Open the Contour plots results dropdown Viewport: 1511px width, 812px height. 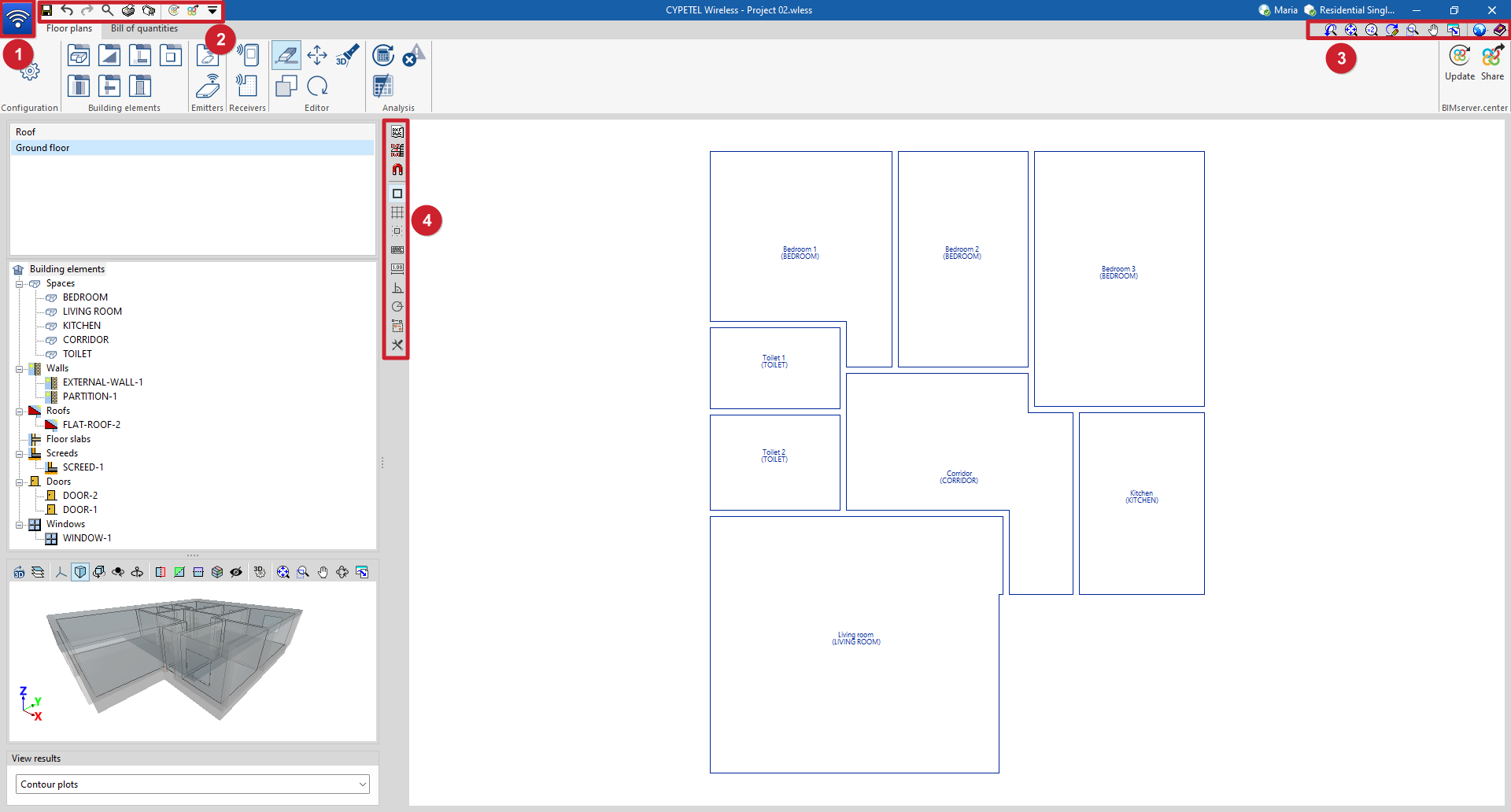click(x=193, y=784)
